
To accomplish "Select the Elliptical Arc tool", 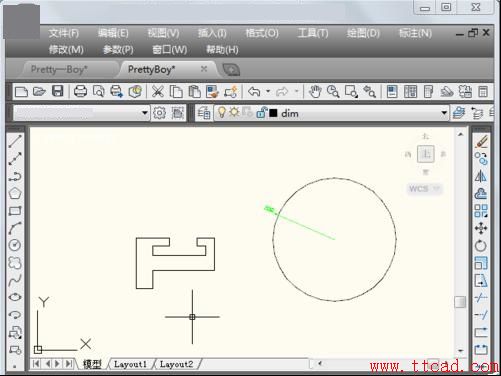I will tap(15, 315).
